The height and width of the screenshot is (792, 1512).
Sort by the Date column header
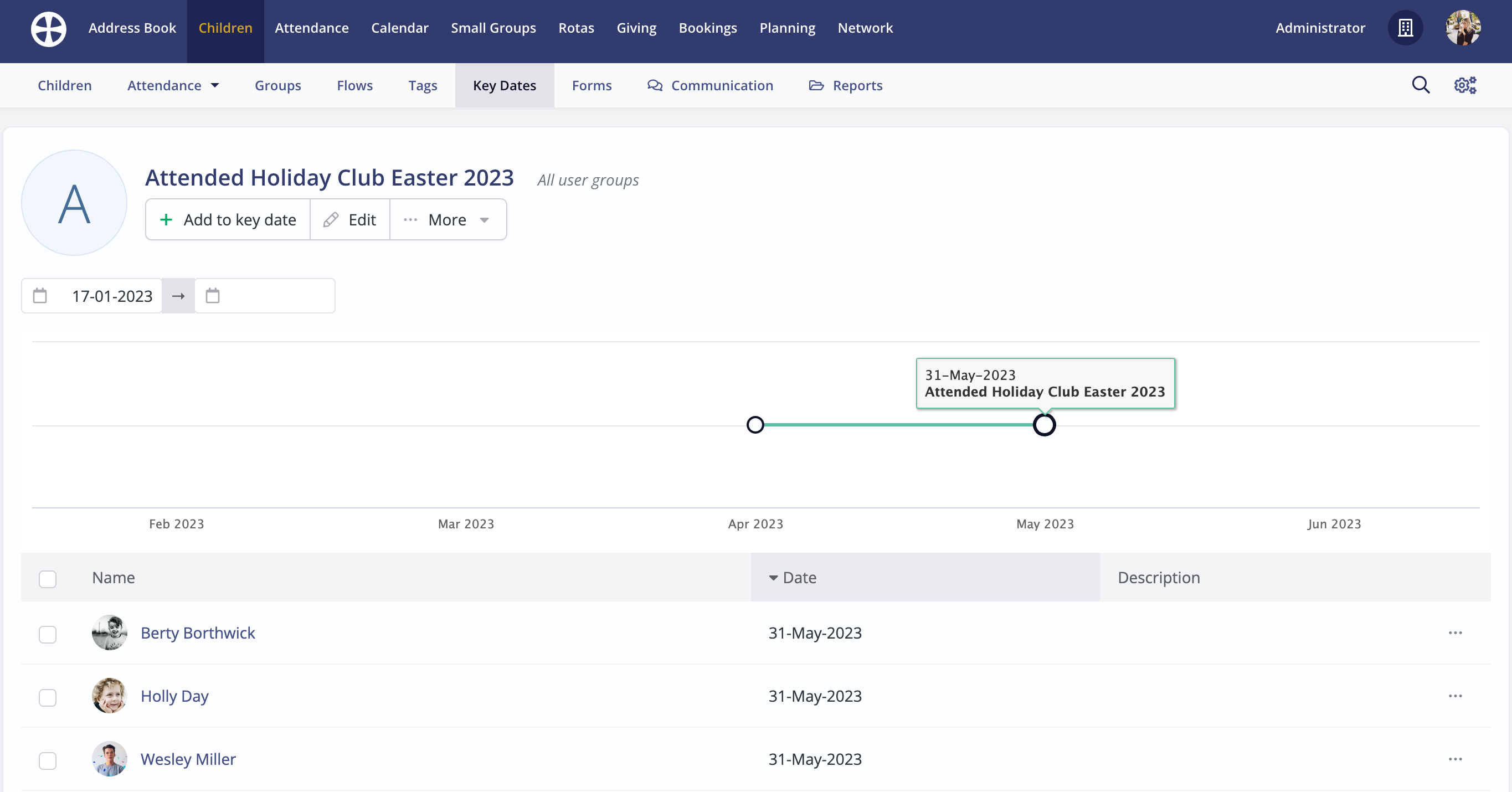pyautogui.click(x=799, y=578)
